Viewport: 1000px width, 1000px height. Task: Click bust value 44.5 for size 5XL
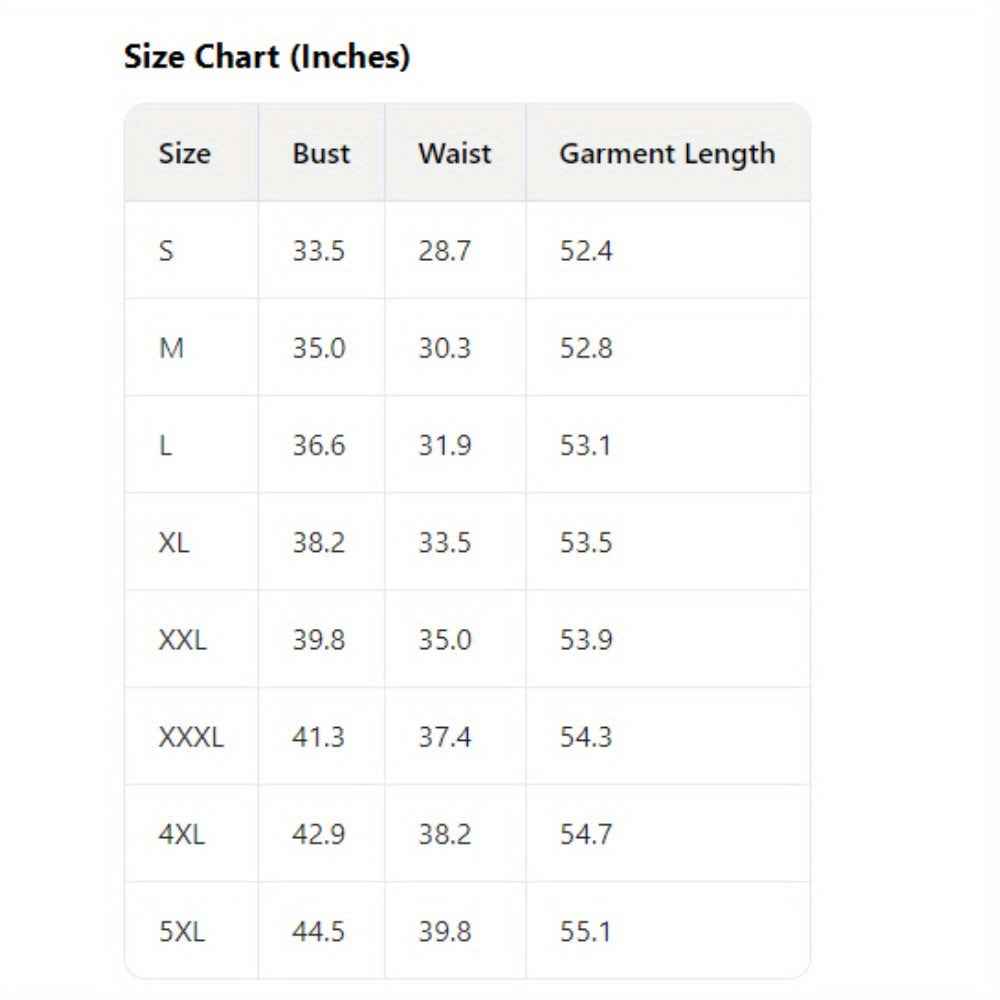click(318, 932)
